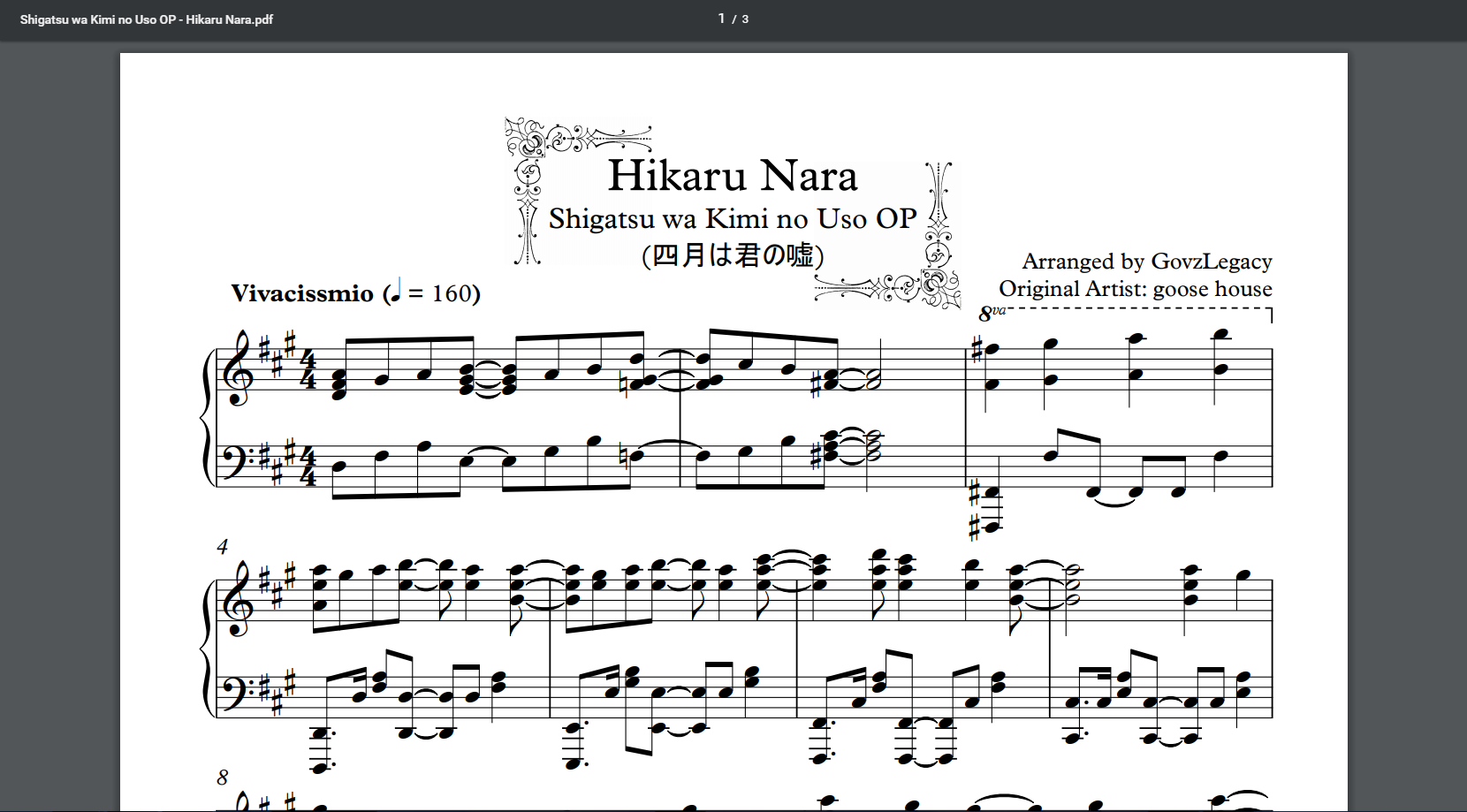This screenshot has height=812, width=1467.
Task: Click the 4/4 time signature on the first treble staff
Action: [x=308, y=370]
